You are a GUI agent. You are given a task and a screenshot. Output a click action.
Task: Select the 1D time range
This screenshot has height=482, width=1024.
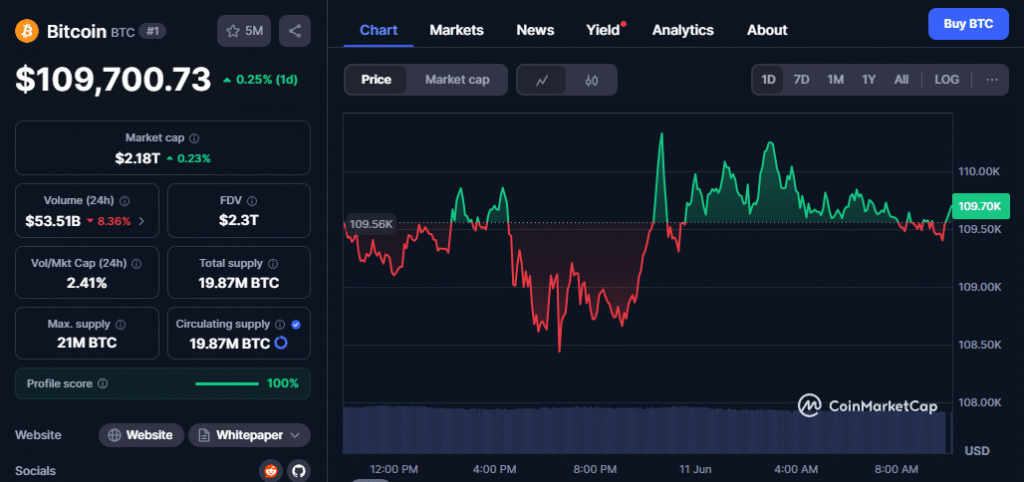click(768, 80)
